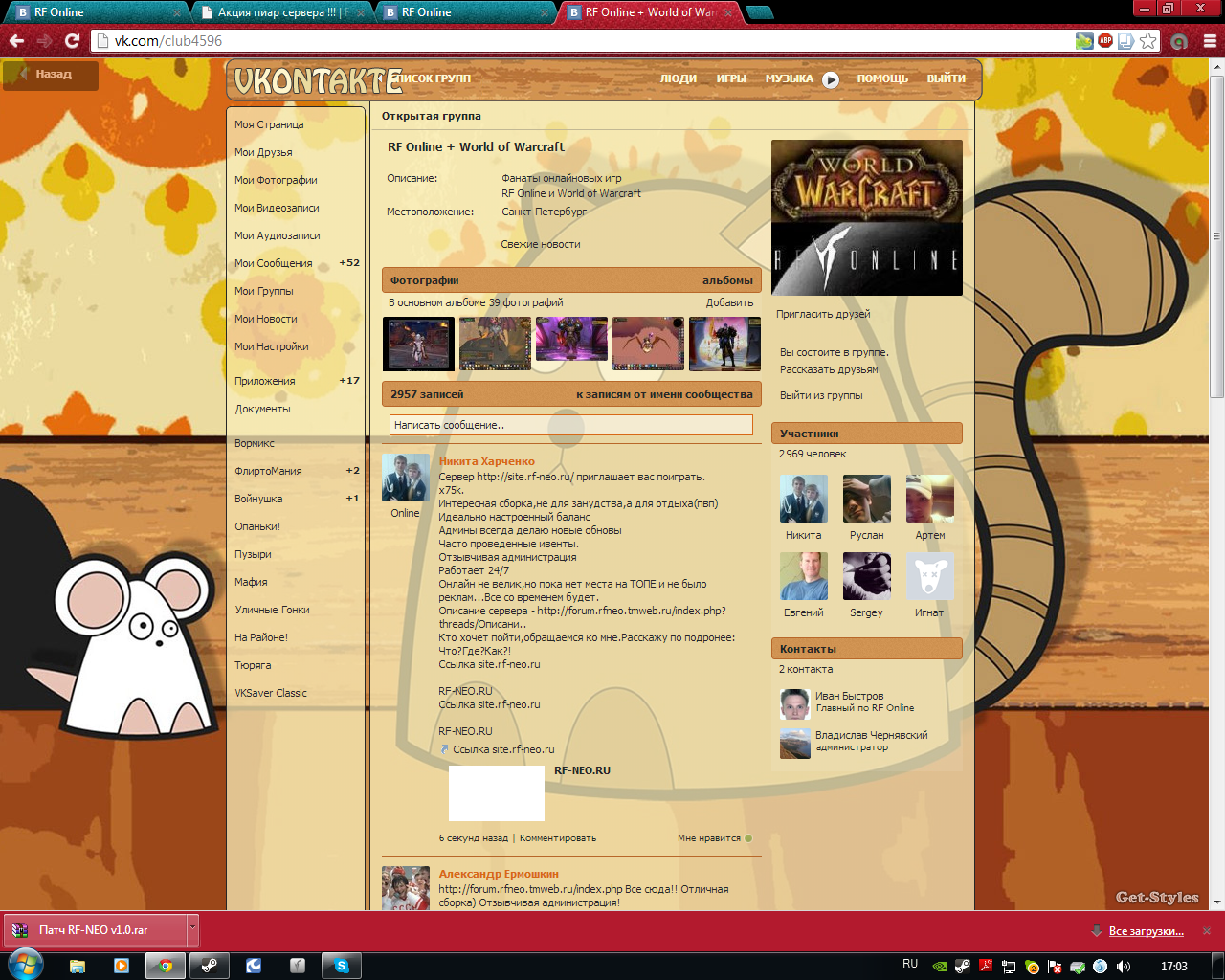Click the Выйти из группы link

pyautogui.click(x=820, y=395)
